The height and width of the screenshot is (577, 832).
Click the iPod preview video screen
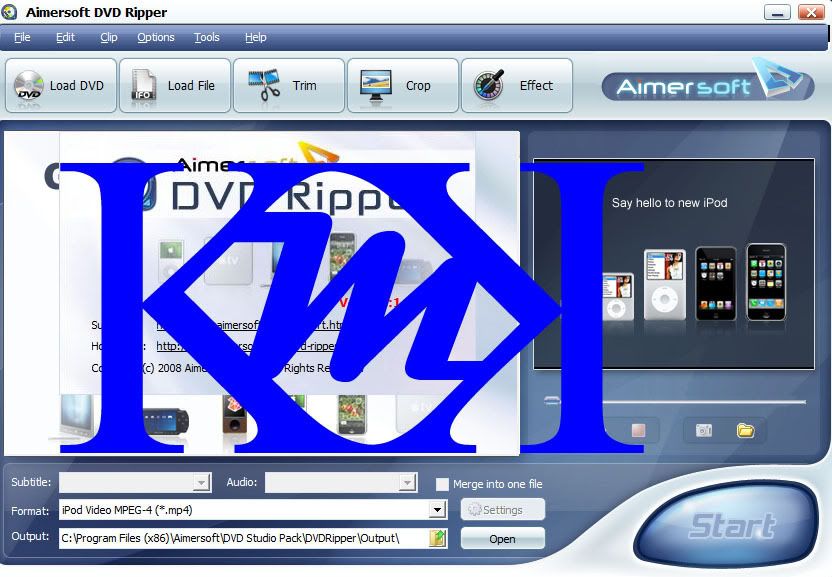point(674,263)
